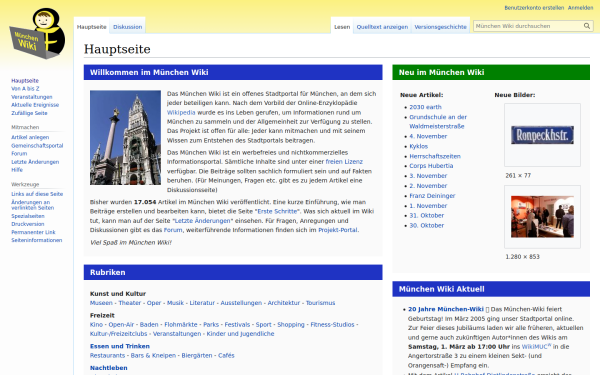Open the 30. Oktober article
Screen dimensions: 600x375
[x=426, y=225]
